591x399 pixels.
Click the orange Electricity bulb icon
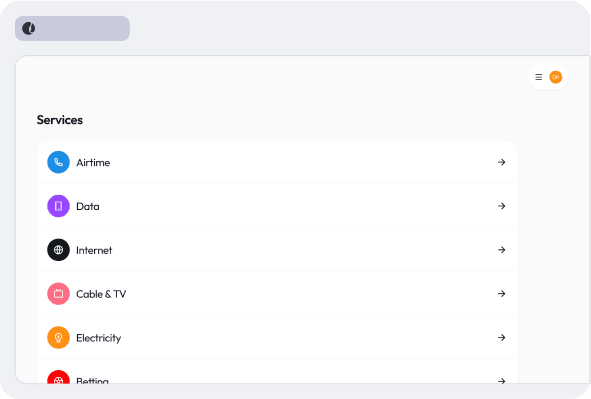pos(58,338)
